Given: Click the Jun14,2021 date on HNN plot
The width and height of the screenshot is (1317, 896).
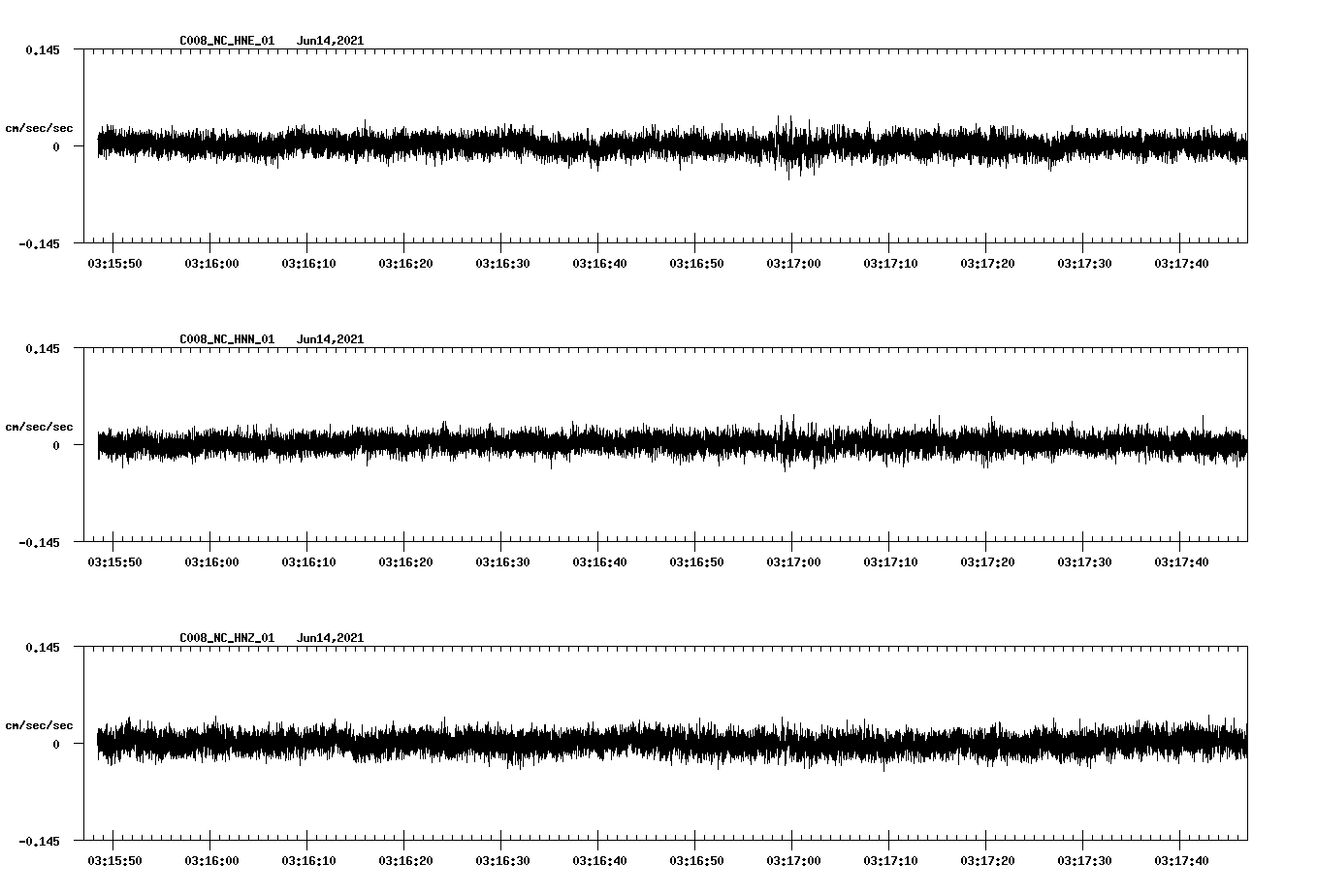Looking at the screenshot, I should 331,339.
